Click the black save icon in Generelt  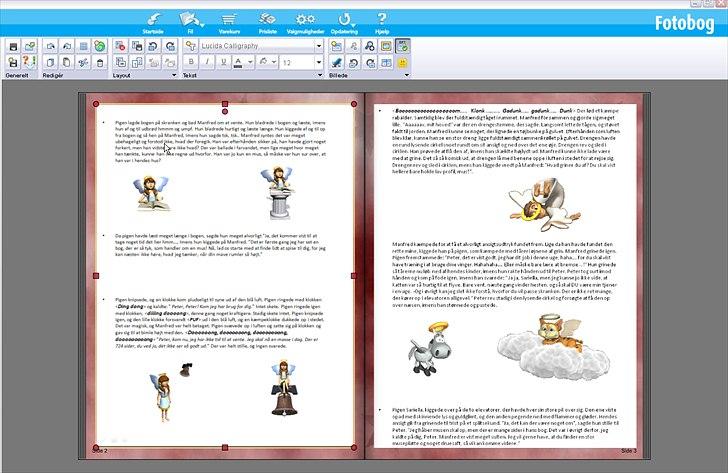coord(13,46)
